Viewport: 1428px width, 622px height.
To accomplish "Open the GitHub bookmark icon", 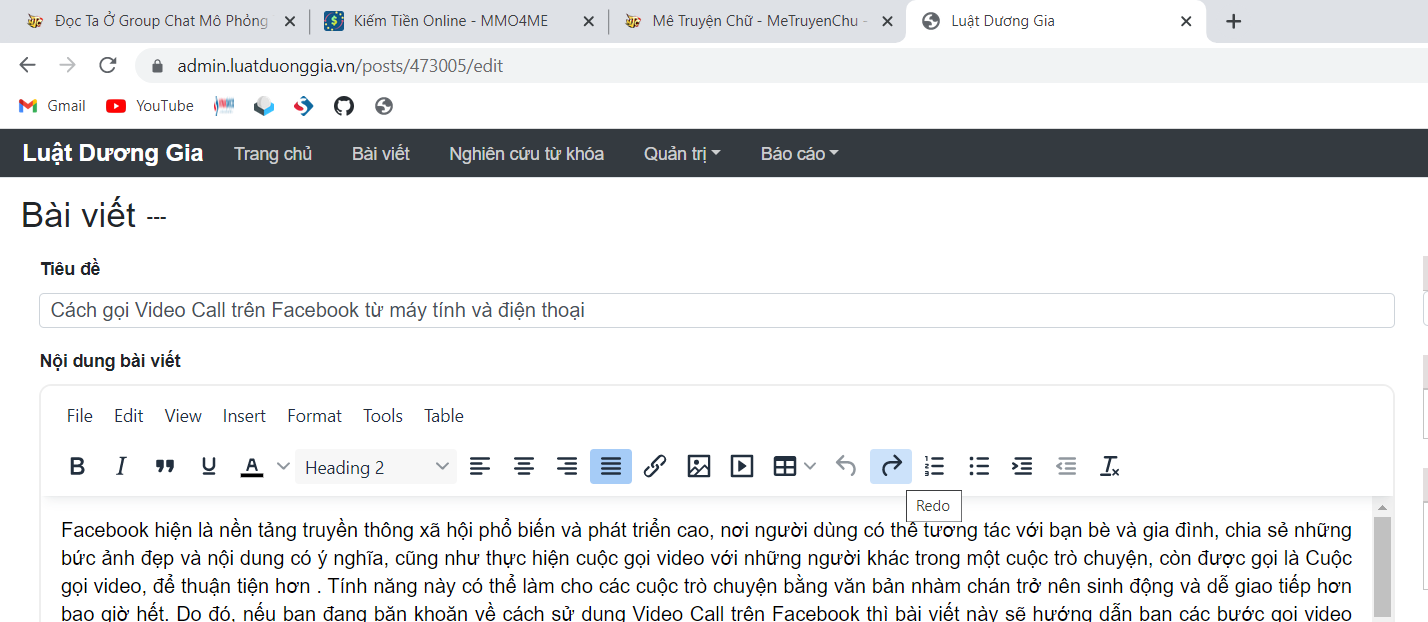I will (x=344, y=106).
